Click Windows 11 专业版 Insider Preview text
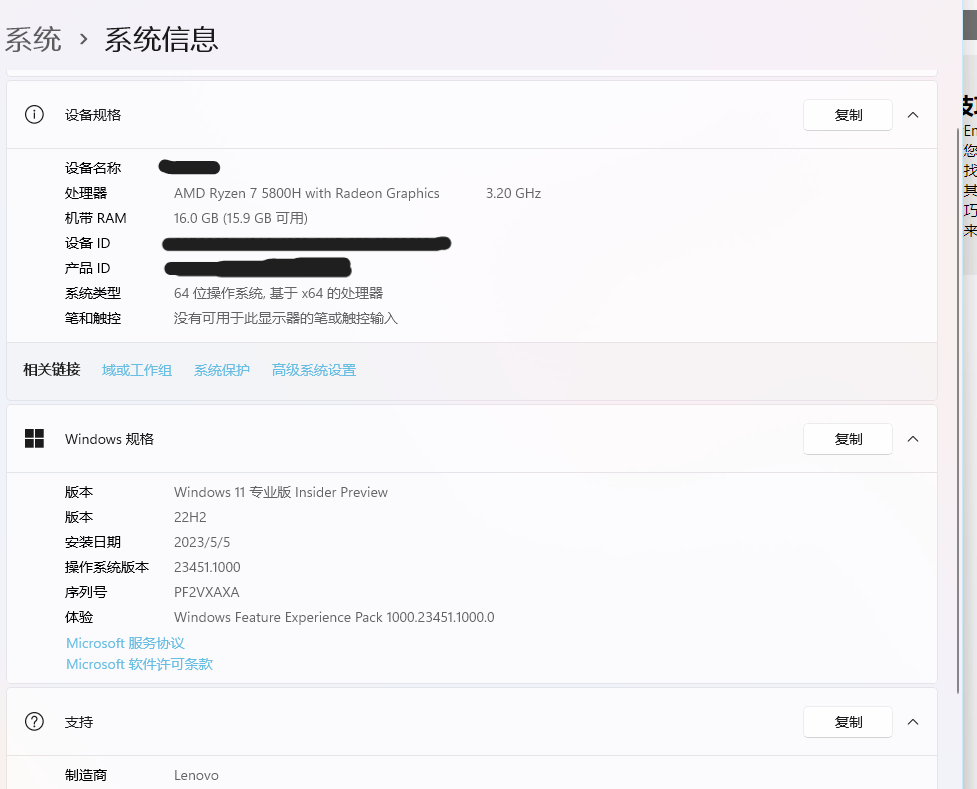The width and height of the screenshot is (977, 789). [x=281, y=492]
